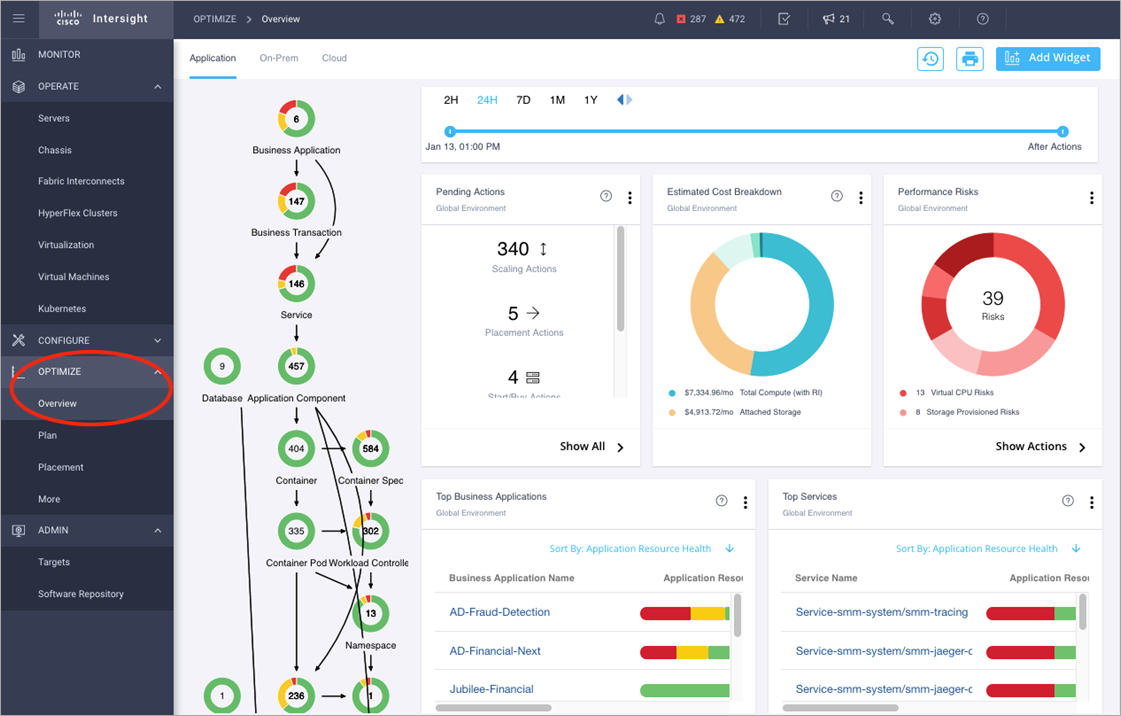Open the Jubilee-Financial application link

click(x=491, y=690)
